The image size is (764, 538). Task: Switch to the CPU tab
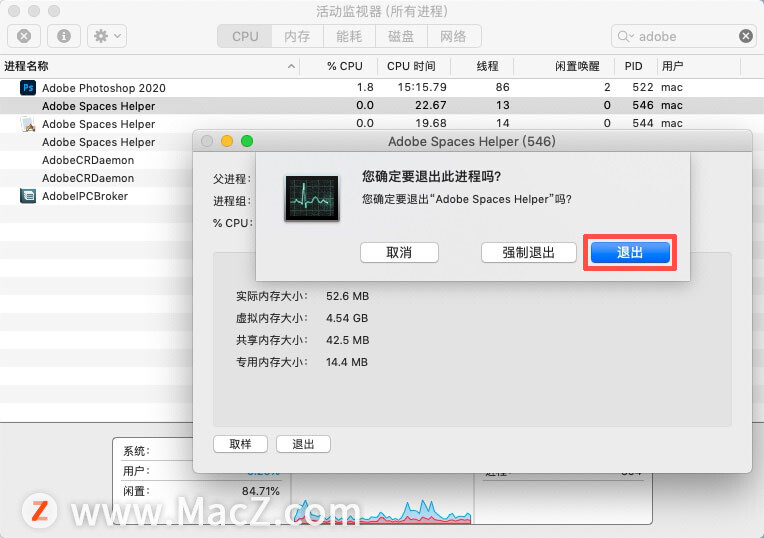tap(245, 37)
